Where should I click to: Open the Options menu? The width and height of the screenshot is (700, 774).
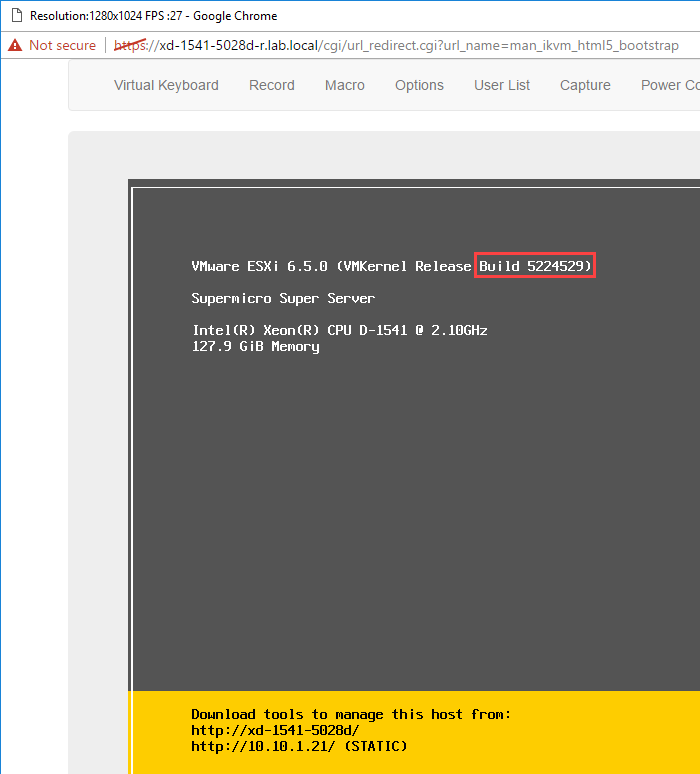[419, 85]
